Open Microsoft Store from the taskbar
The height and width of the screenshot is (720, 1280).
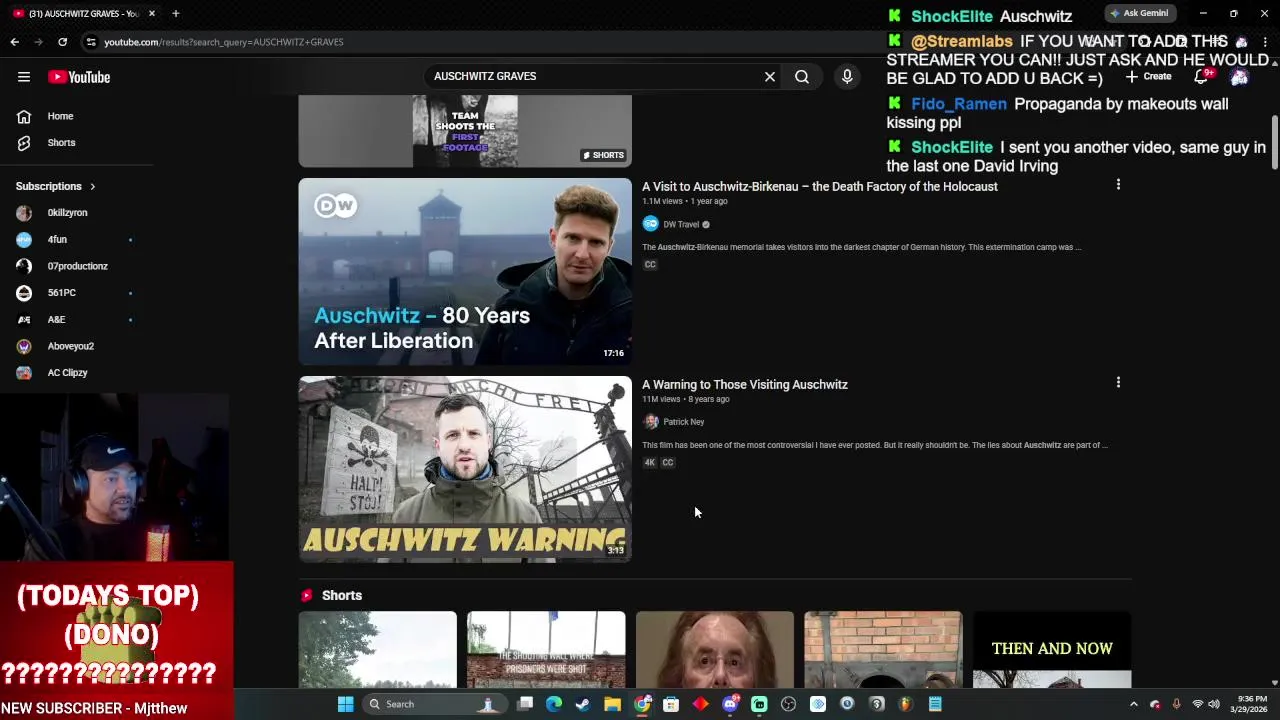tap(671, 704)
